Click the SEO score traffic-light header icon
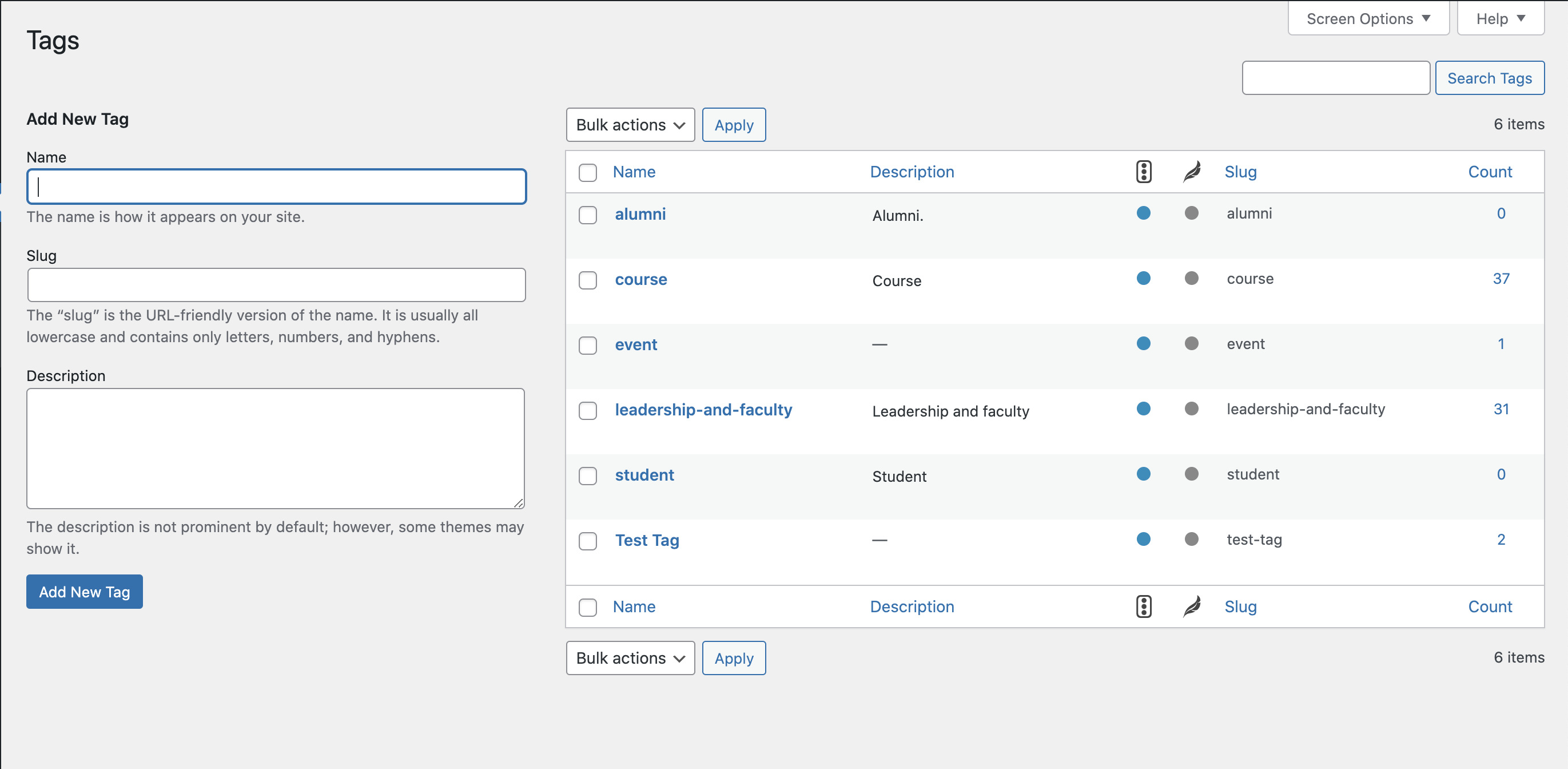 [1143, 172]
